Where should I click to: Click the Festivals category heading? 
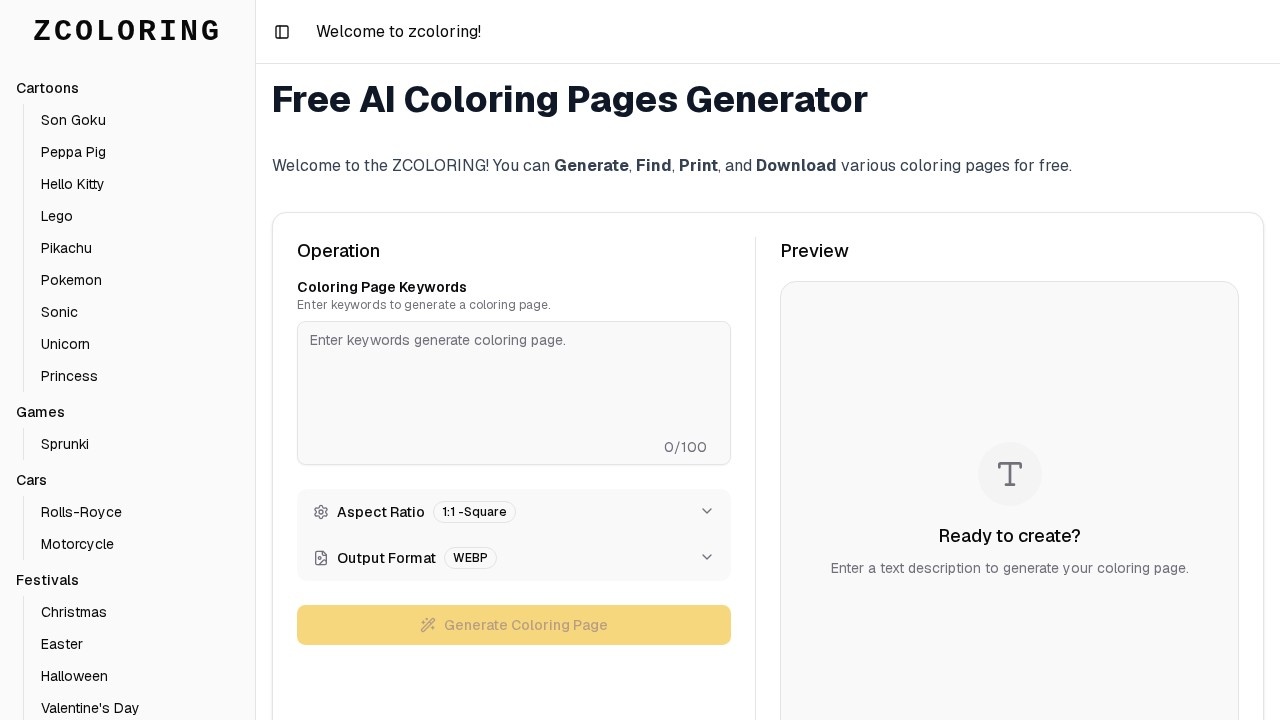coord(47,580)
